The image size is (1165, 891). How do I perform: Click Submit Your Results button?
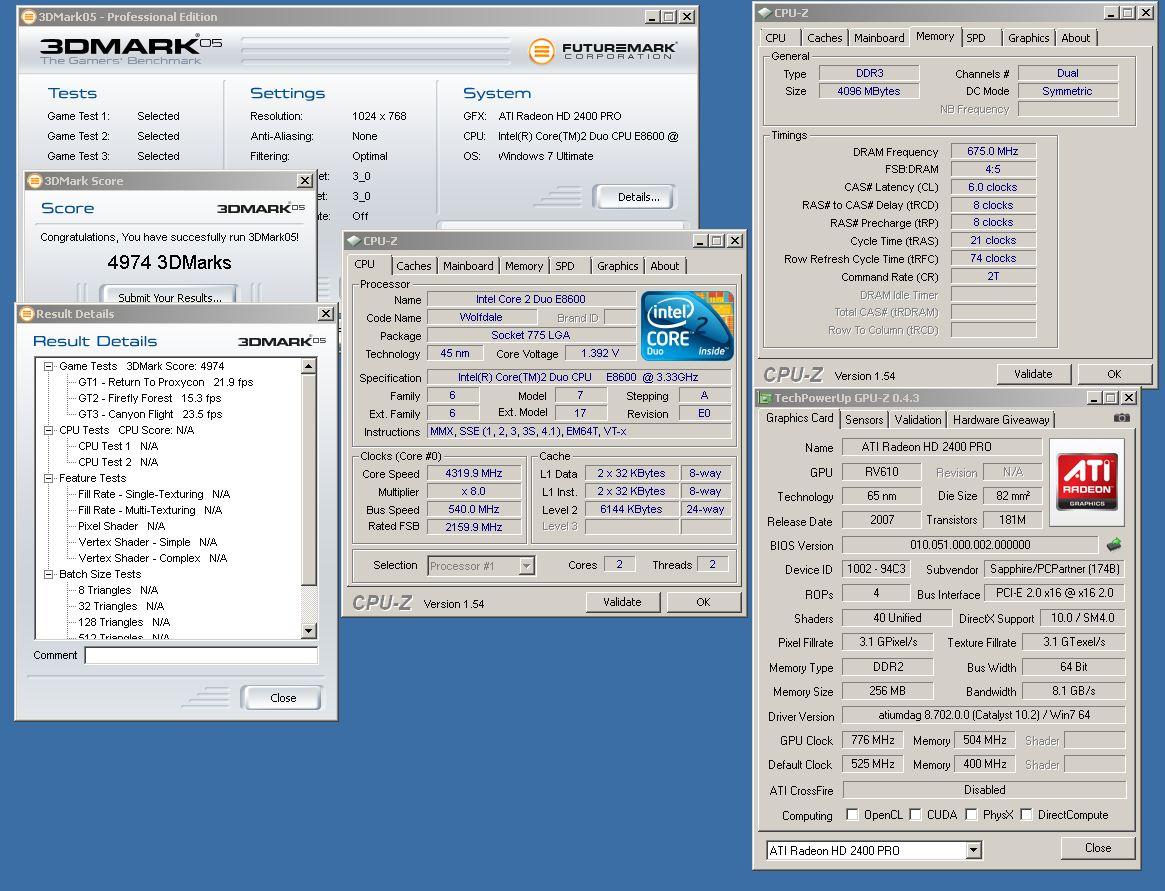coord(169,297)
